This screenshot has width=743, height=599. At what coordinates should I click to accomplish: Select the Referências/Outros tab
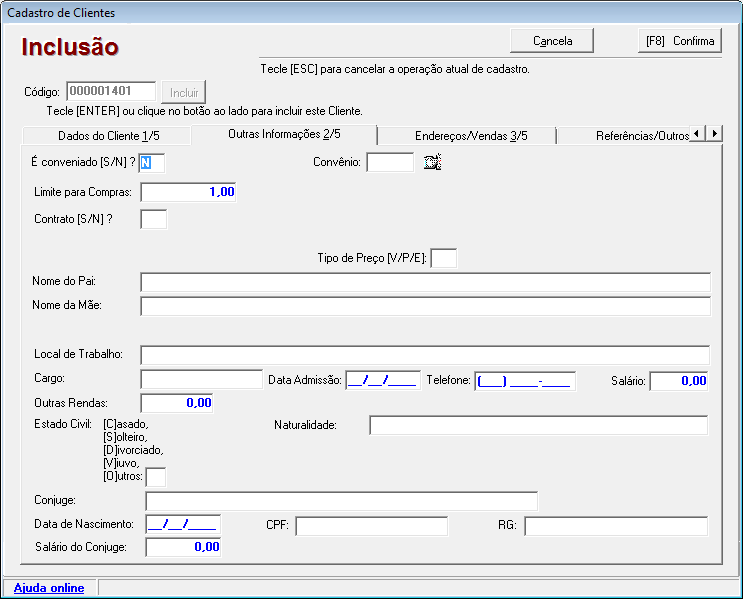[641, 136]
